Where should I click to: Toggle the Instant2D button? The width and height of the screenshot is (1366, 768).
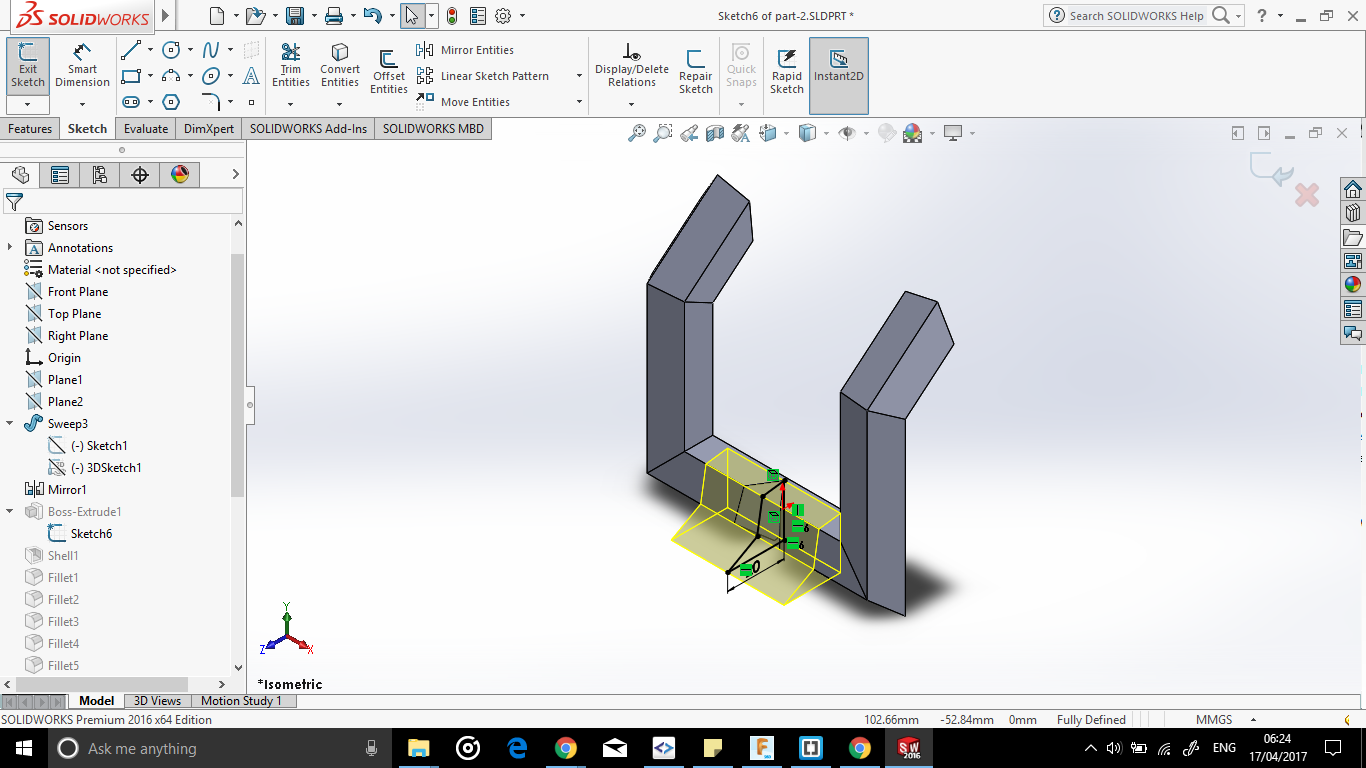click(838, 76)
